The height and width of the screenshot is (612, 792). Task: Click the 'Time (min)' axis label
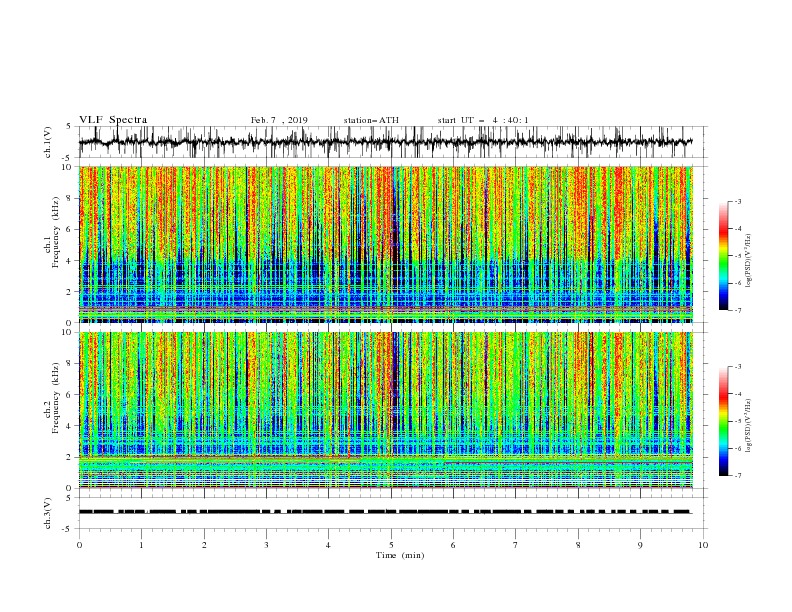pyautogui.click(x=400, y=555)
